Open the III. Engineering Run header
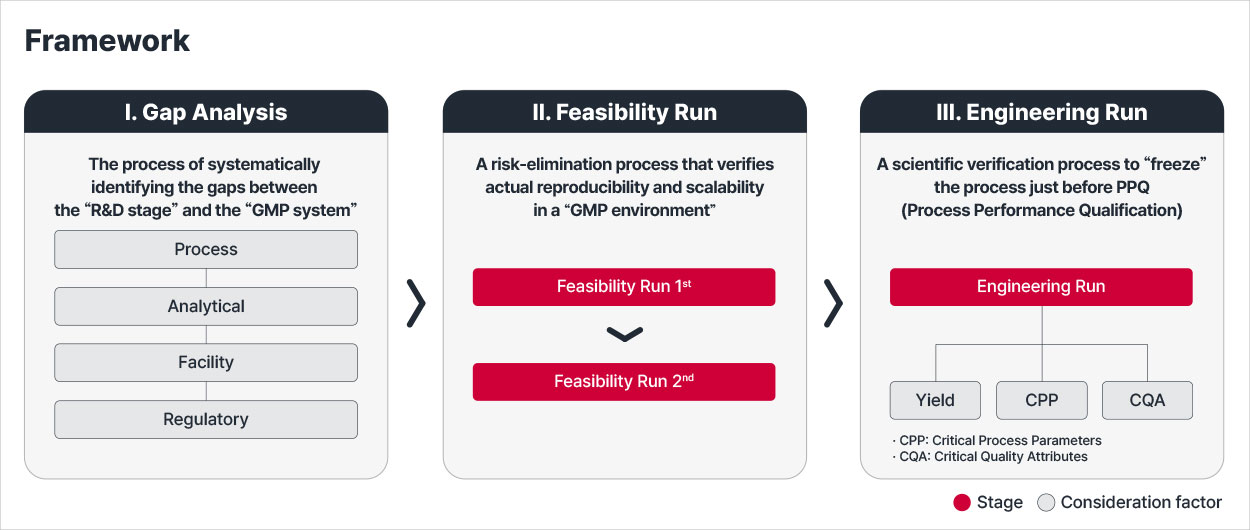Image resolution: width=1250 pixels, height=530 pixels. (x=1041, y=113)
